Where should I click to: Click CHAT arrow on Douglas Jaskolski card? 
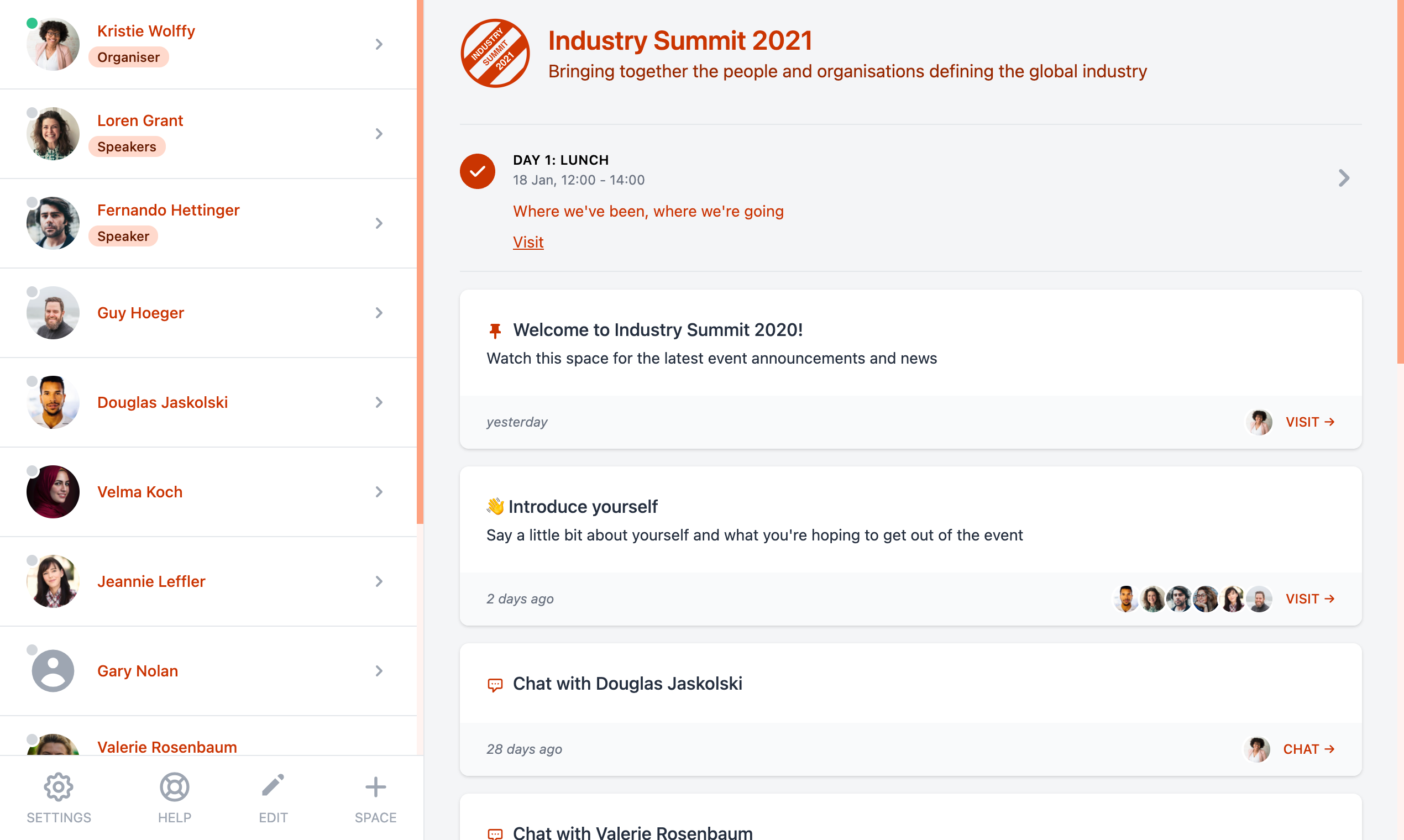[1308, 749]
